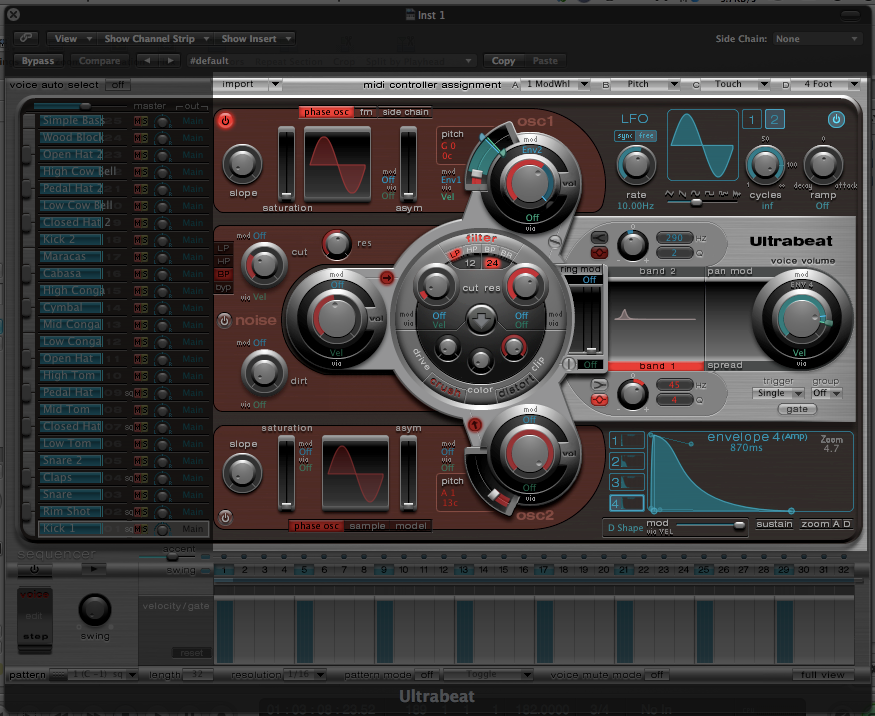This screenshot has width=875, height=716.
Task: Select LFO 1 button
Action: tap(751, 120)
